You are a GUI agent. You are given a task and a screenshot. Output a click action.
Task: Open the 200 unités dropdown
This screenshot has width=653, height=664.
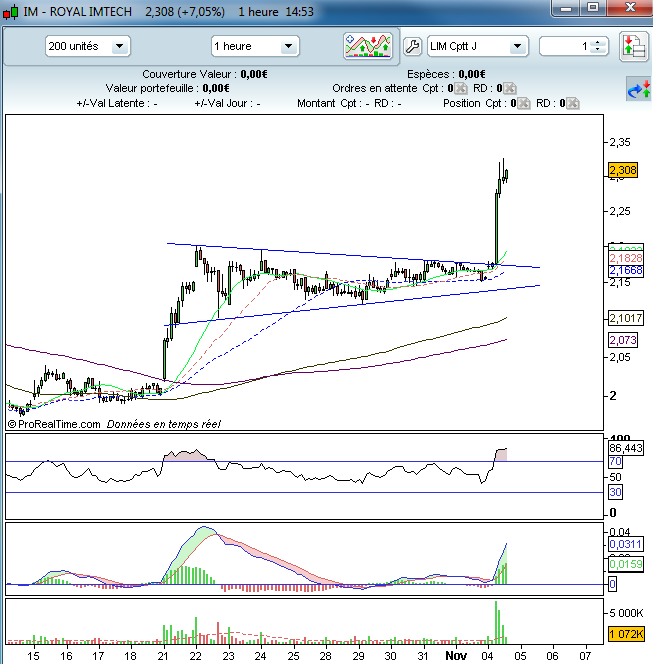(x=88, y=46)
